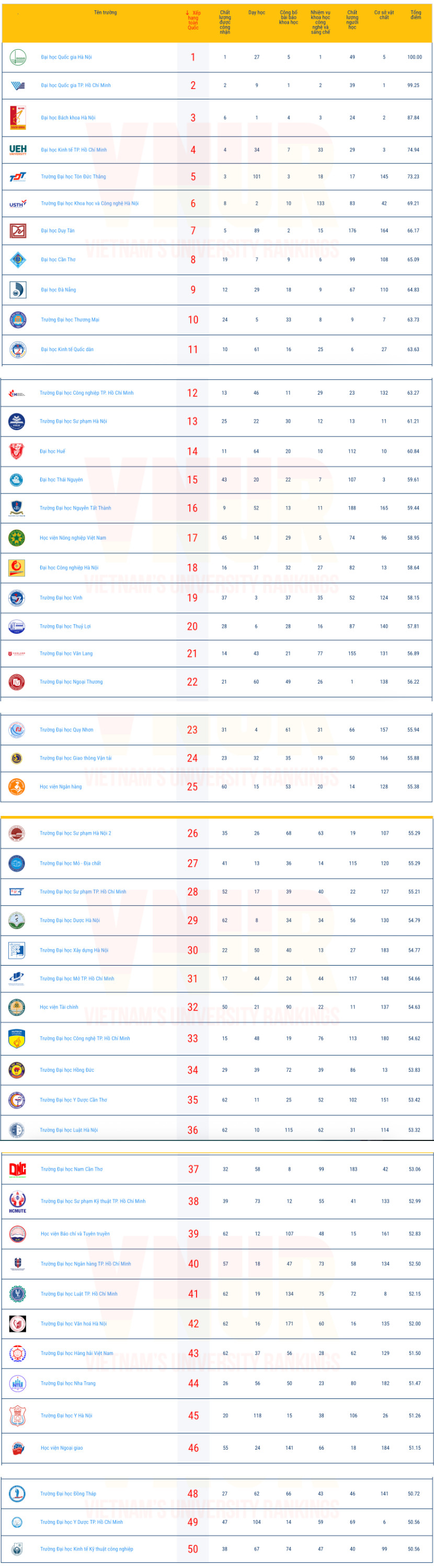Viewport: 434px width, 1568px height.
Task: Sort by Tổng điểm column header
Action: point(415,15)
